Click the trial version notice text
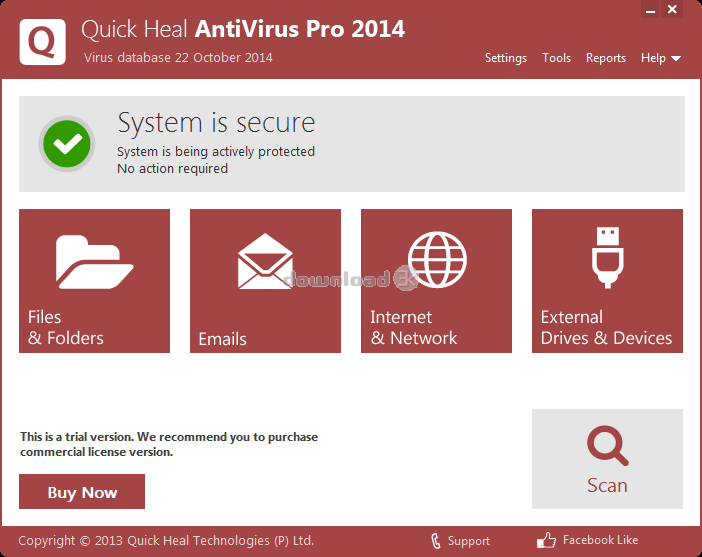702x557 pixels. coord(168,444)
